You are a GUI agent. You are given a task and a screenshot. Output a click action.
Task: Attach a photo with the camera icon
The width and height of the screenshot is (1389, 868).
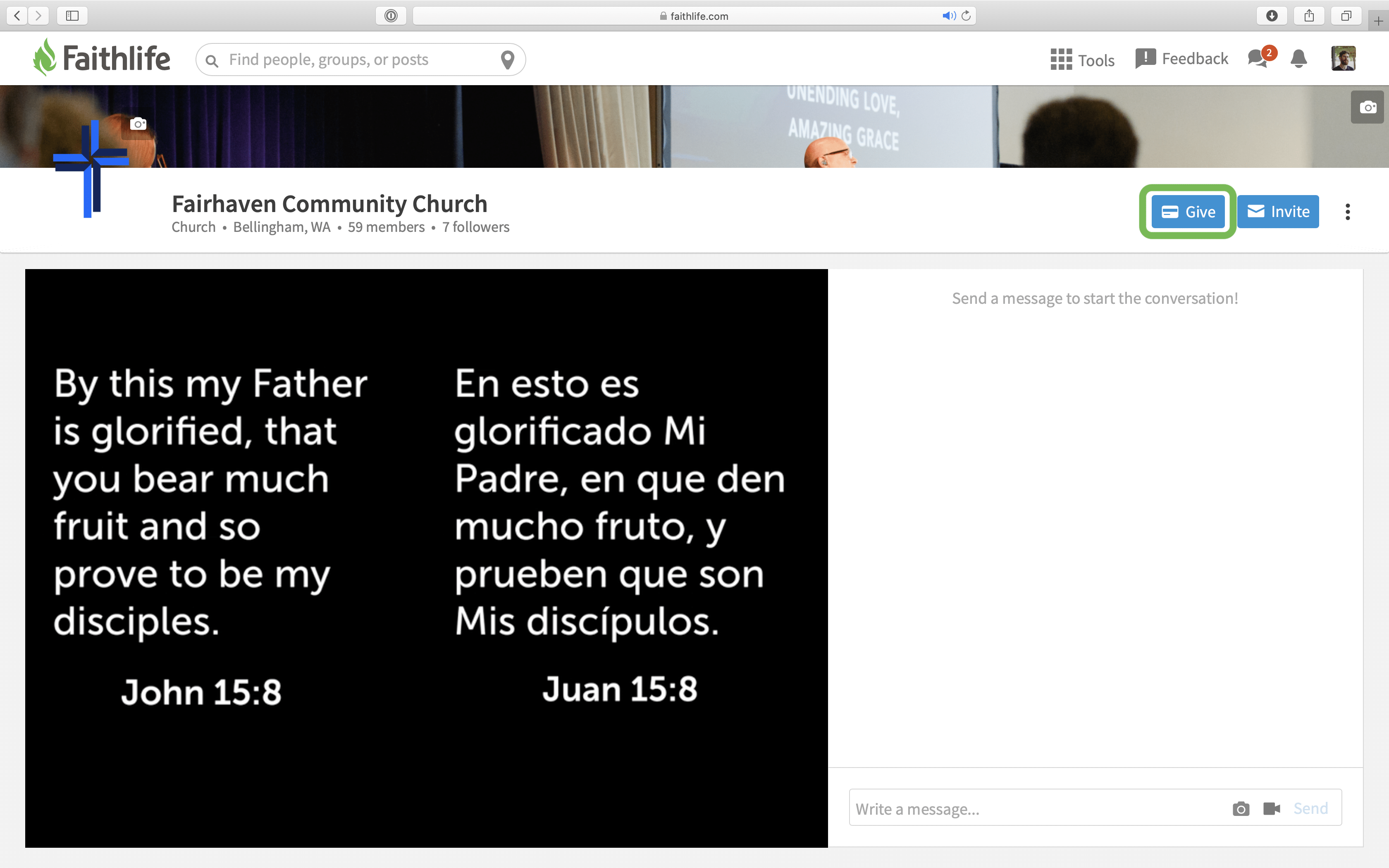pyautogui.click(x=1241, y=809)
